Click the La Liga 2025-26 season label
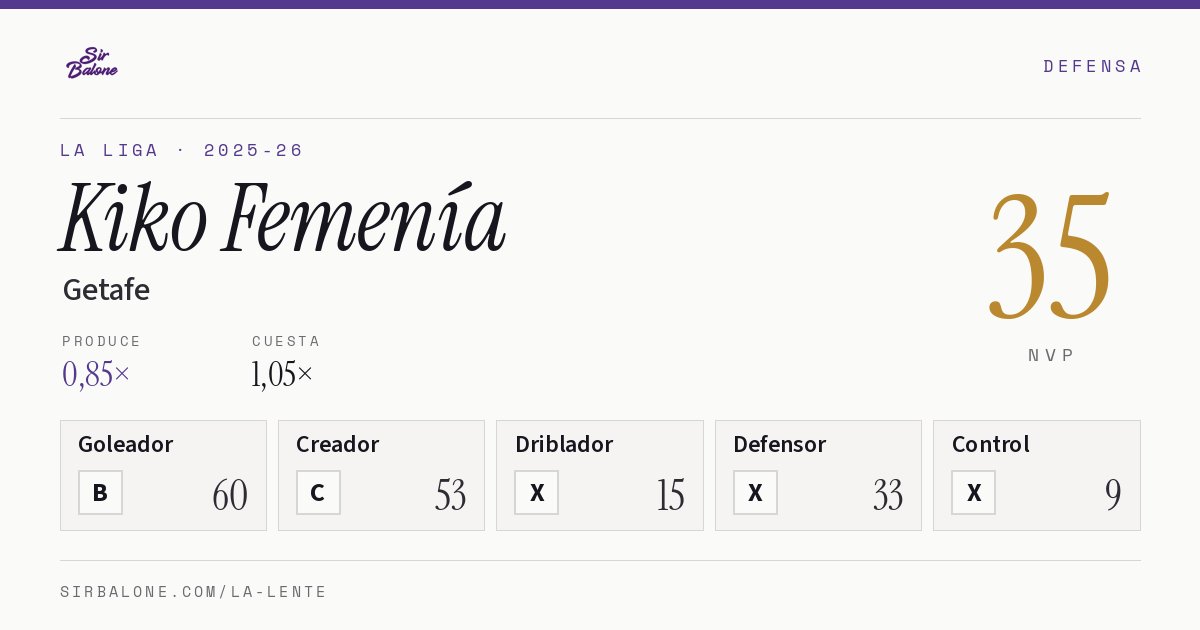This screenshot has height=630, width=1200. (x=181, y=150)
